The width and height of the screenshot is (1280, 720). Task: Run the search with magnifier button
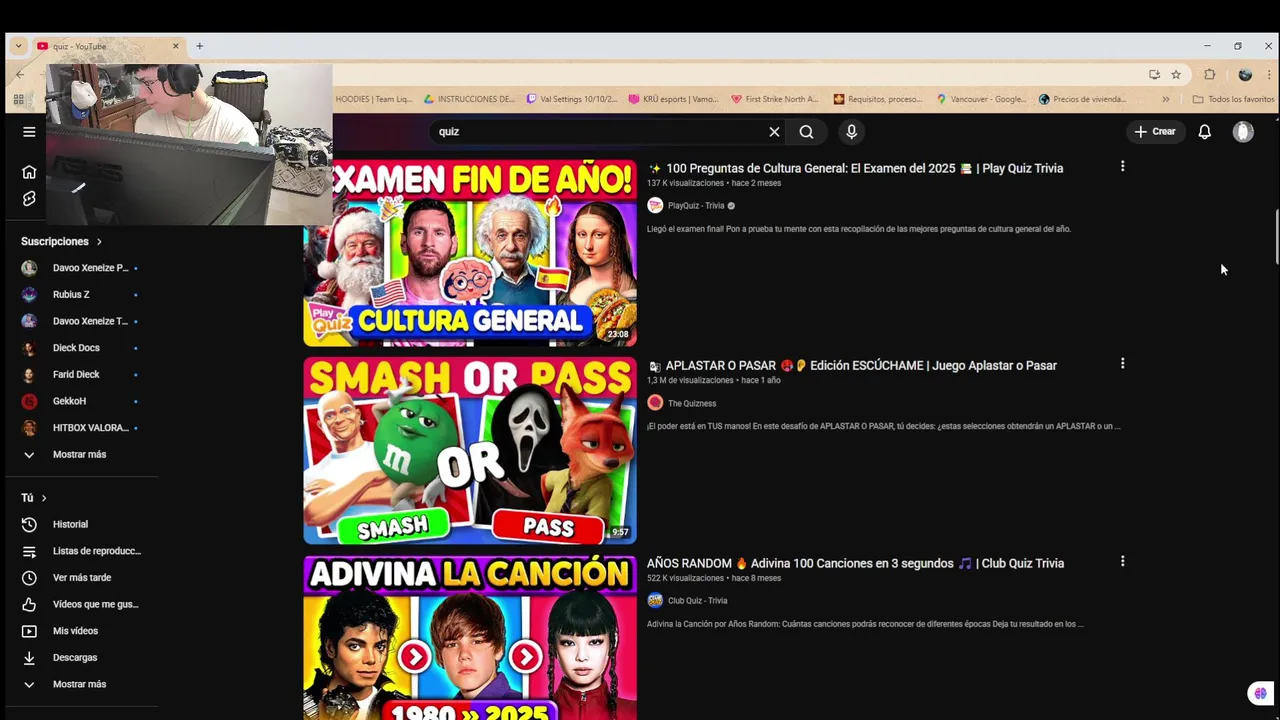coord(806,132)
